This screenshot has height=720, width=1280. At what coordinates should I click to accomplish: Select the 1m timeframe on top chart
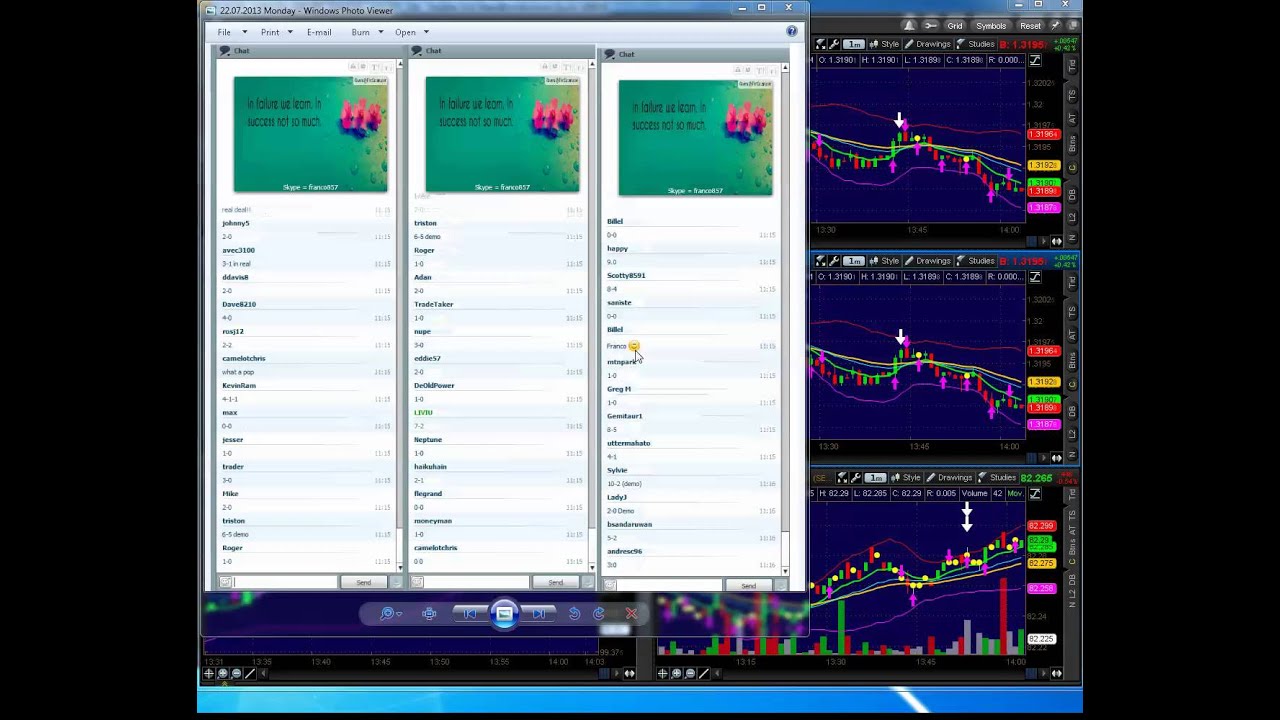[x=854, y=44]
